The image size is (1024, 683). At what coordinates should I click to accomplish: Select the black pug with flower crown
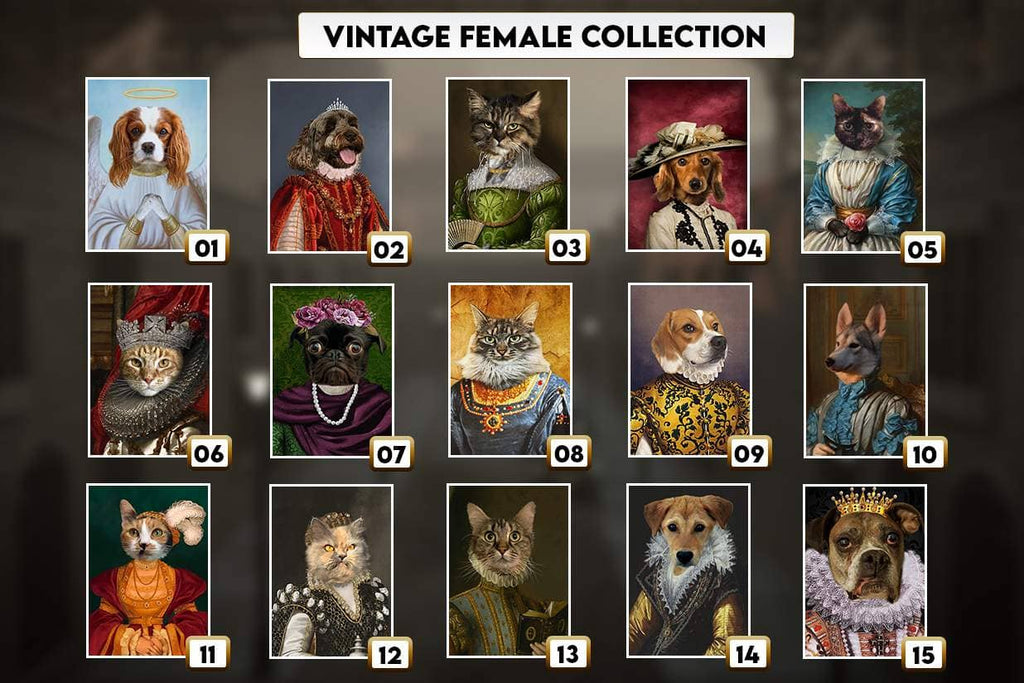(x=332, y=370)
